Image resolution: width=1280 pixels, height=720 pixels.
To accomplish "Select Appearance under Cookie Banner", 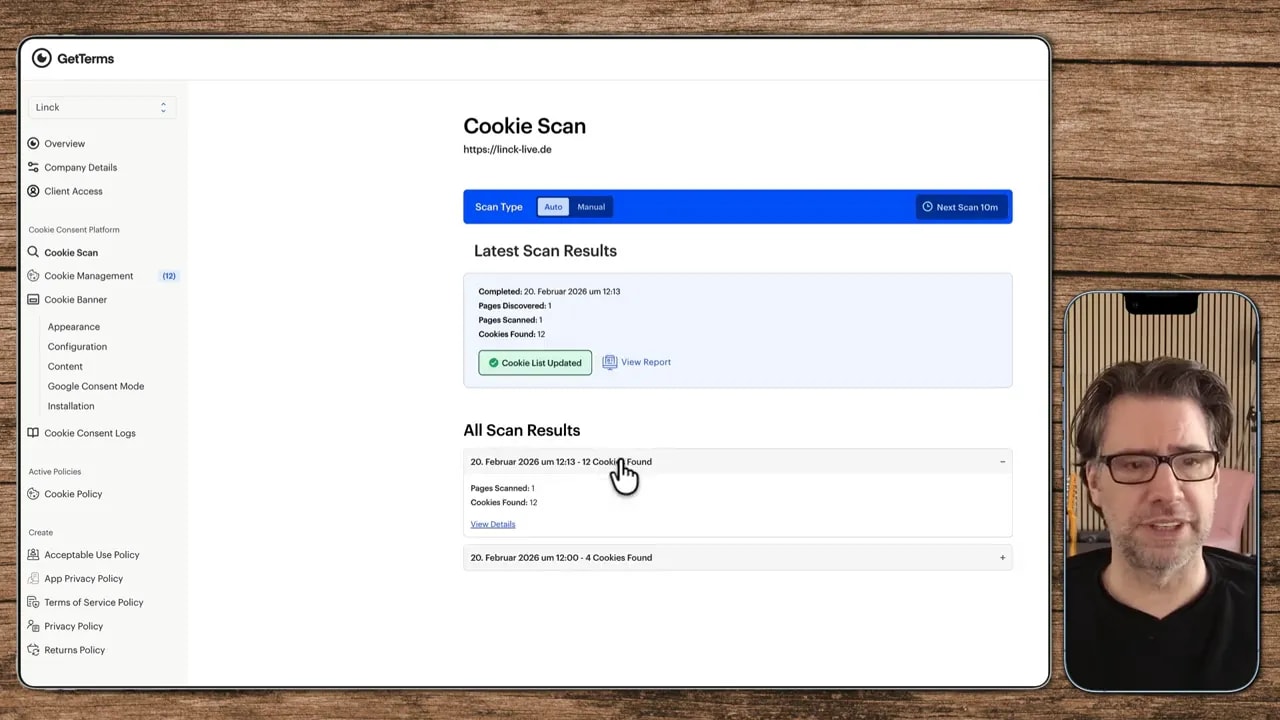I will (73, 326).
